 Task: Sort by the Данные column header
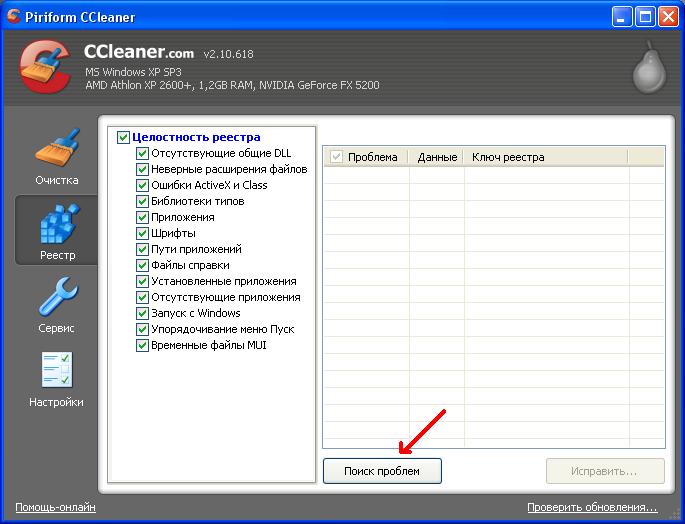pyautogui.click(x=437, y=157)
